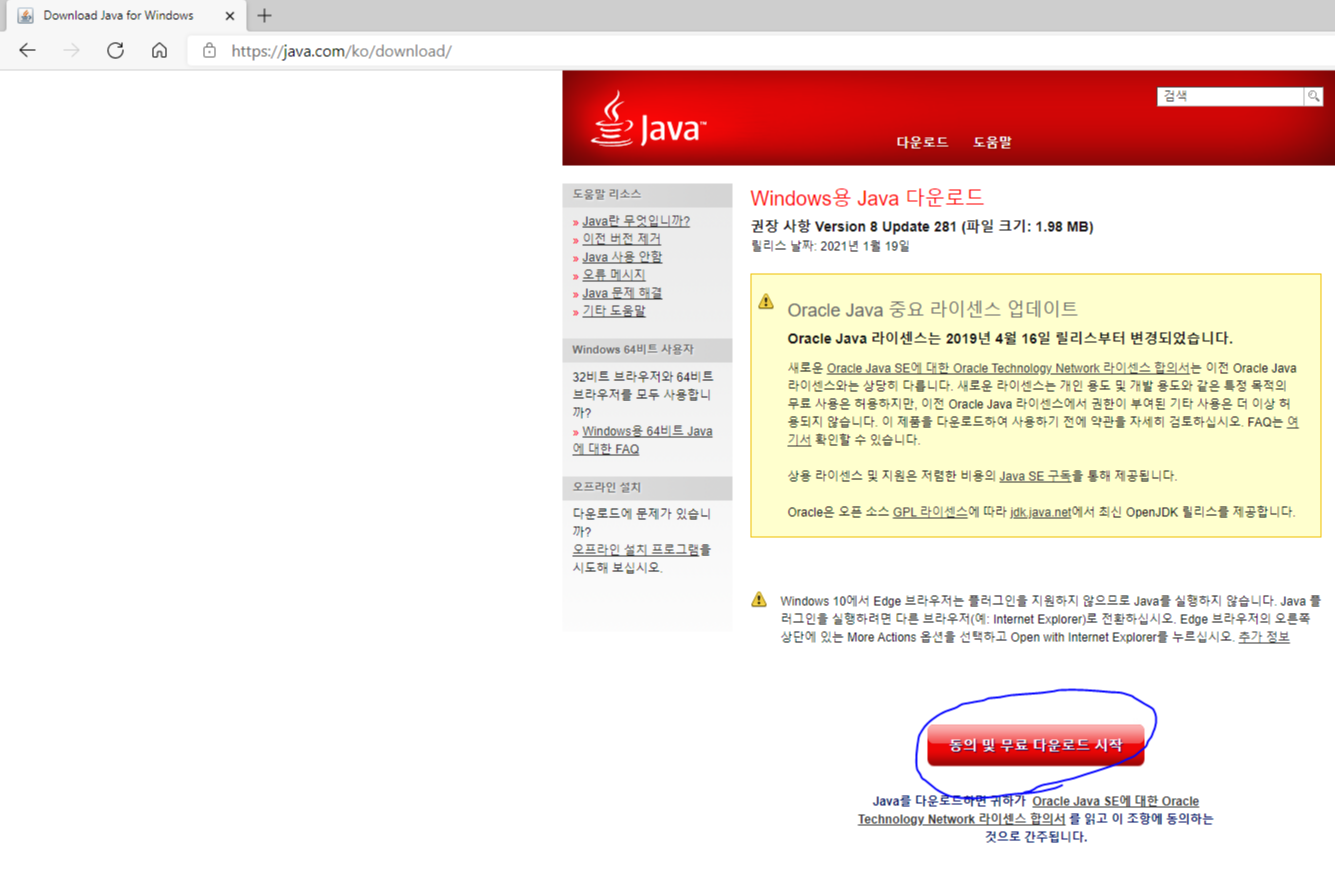The height and width of the screenshot is (871, 1335).
Task: Click 동의 및 무료 다운로드 시작 button
Action: coord(1035,745)
